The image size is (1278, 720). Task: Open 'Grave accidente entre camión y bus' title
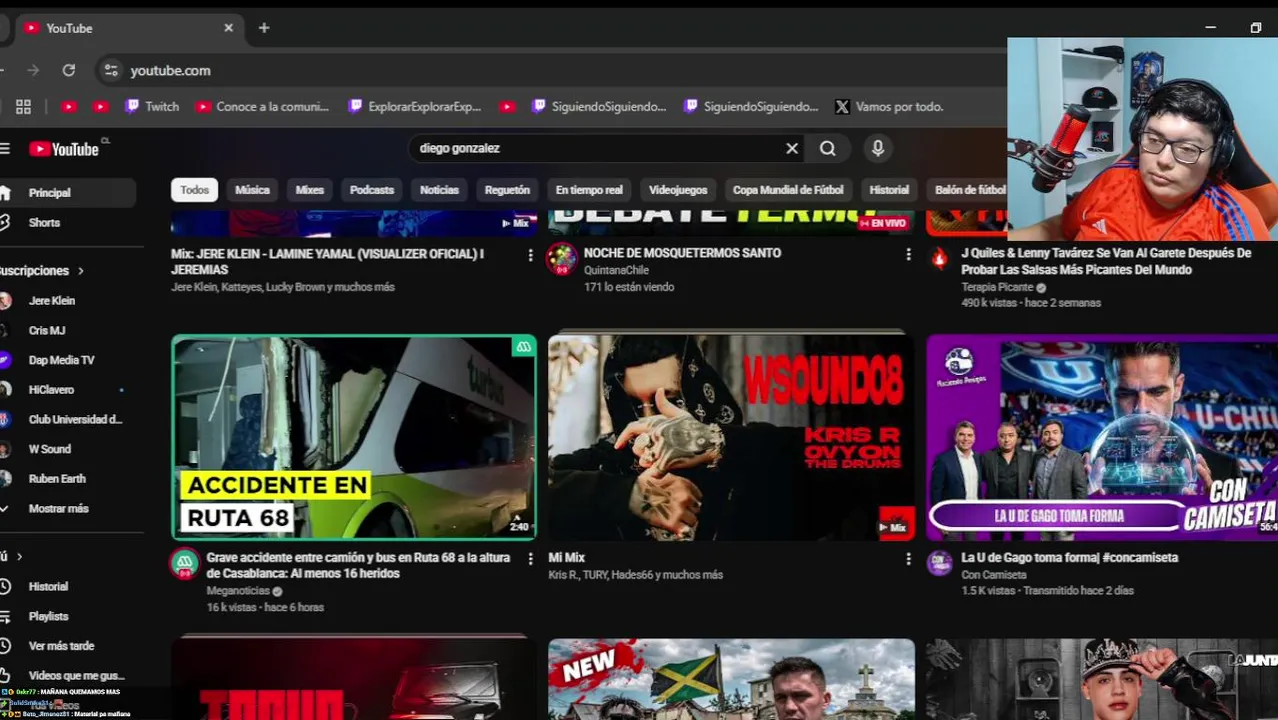pos(358,565)
